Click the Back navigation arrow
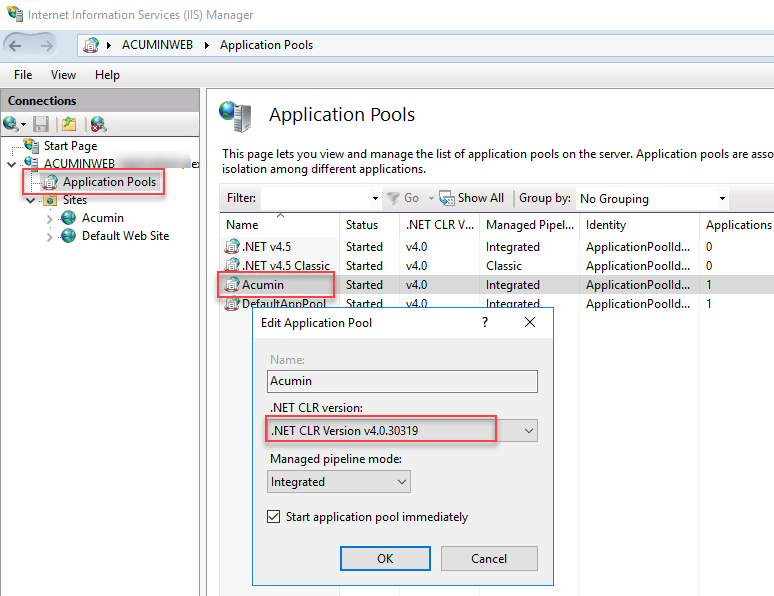This screenshot has width=774, height=596. coord(15,46)
